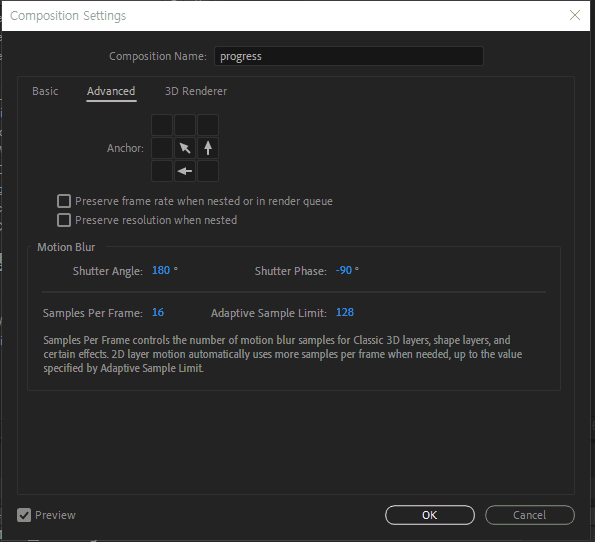Select the middle-left anchor cell

(162, 148)
